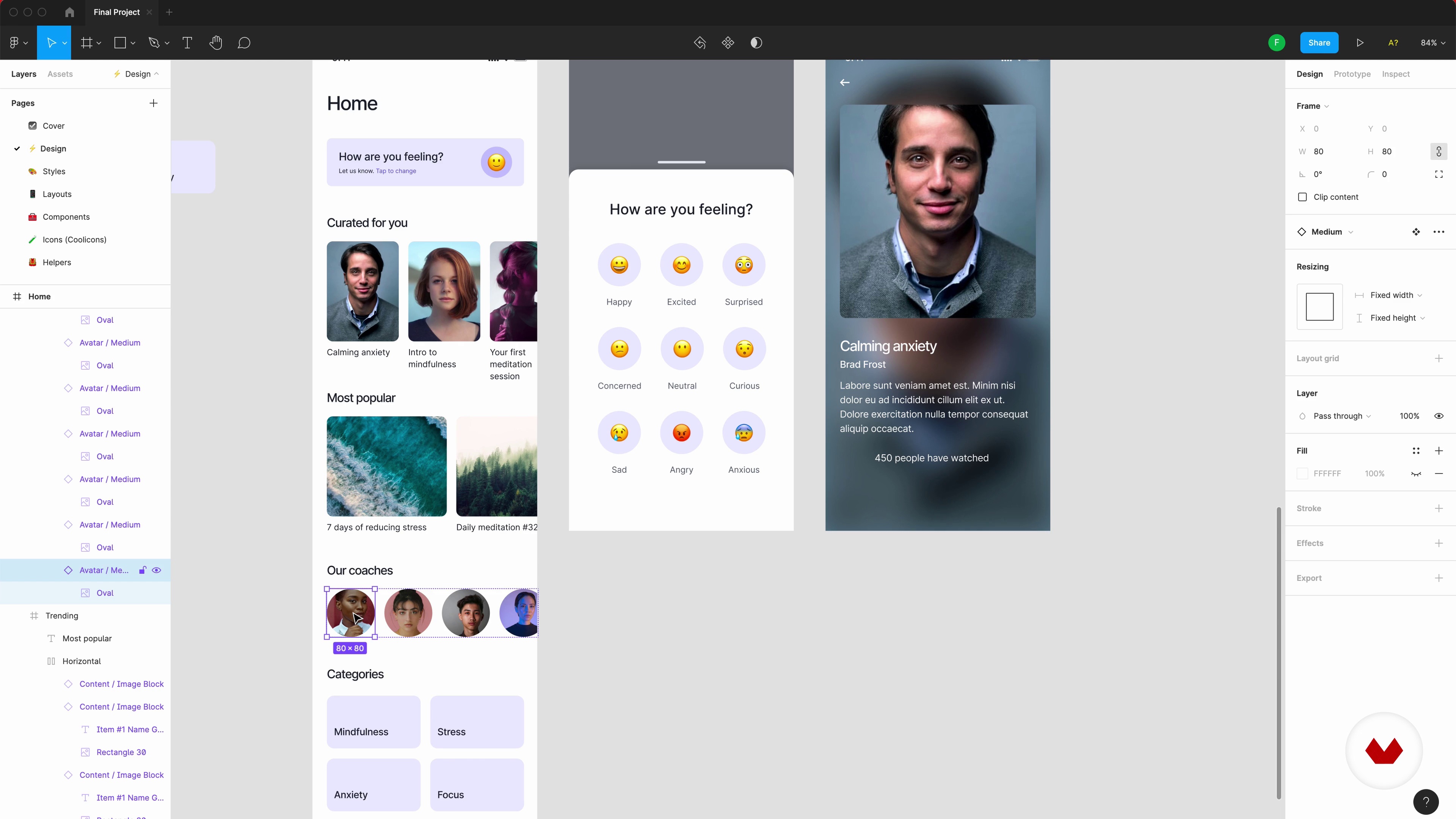Enable the Clip content checkbox
Viewport: 1456px width, 819px height.
point(1302,197)
